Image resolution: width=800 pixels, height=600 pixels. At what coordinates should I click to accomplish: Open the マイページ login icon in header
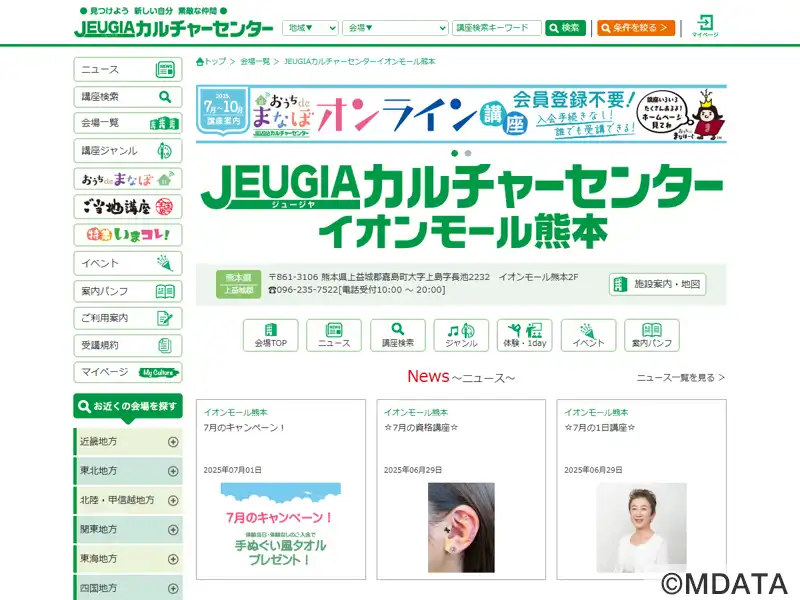tap(705, 26)
